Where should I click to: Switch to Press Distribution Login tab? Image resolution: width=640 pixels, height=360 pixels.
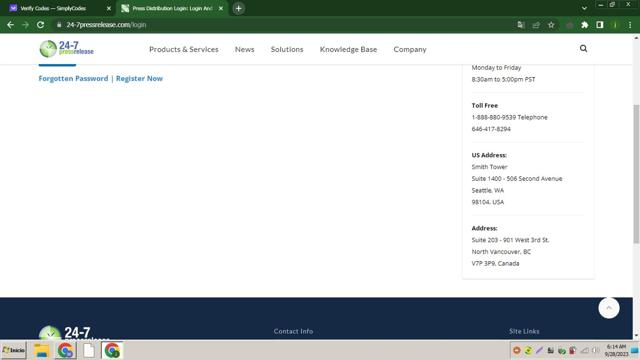point(172,8)
